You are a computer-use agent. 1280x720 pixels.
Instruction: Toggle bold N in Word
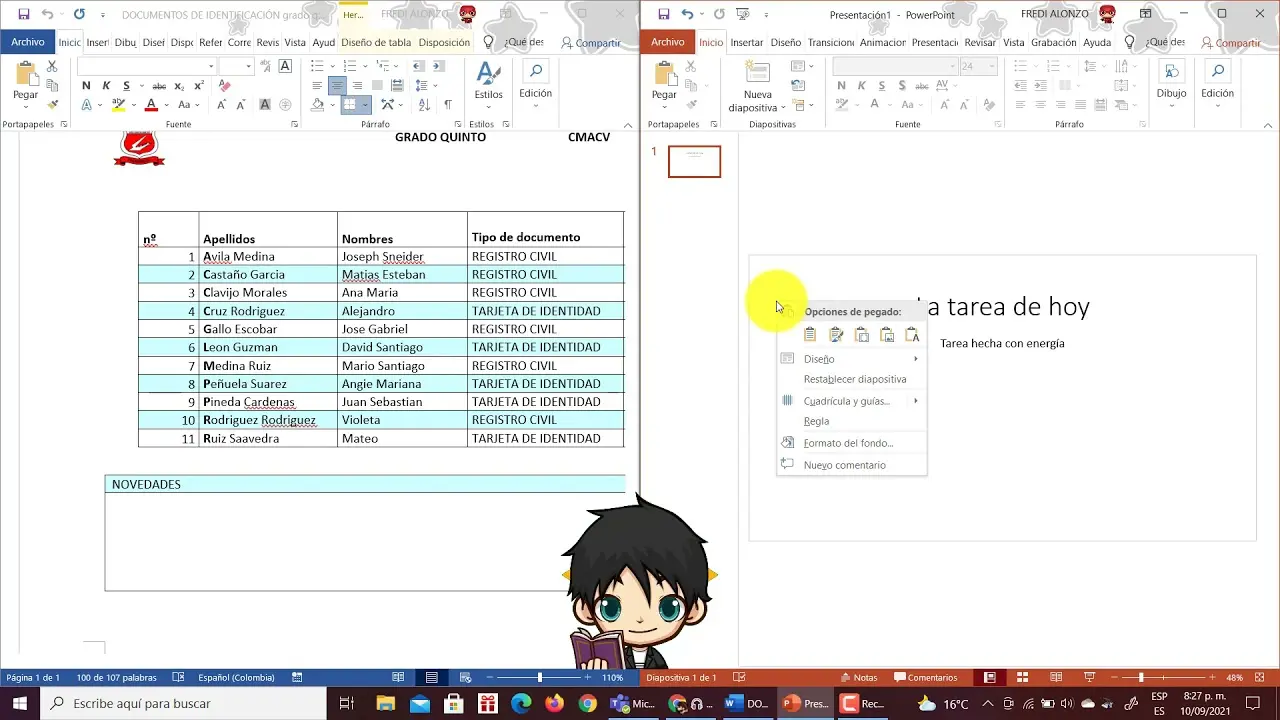[86, 86]
